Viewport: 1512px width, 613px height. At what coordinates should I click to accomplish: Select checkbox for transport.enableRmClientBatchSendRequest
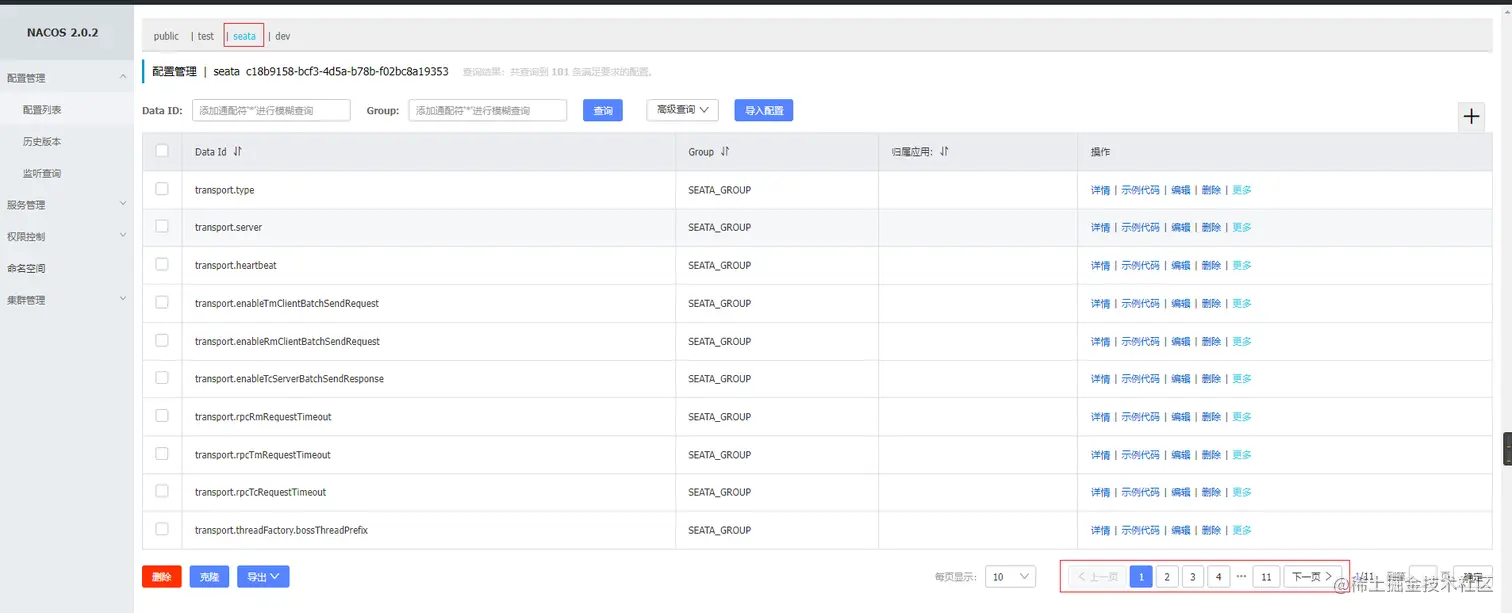click(162, 340)
